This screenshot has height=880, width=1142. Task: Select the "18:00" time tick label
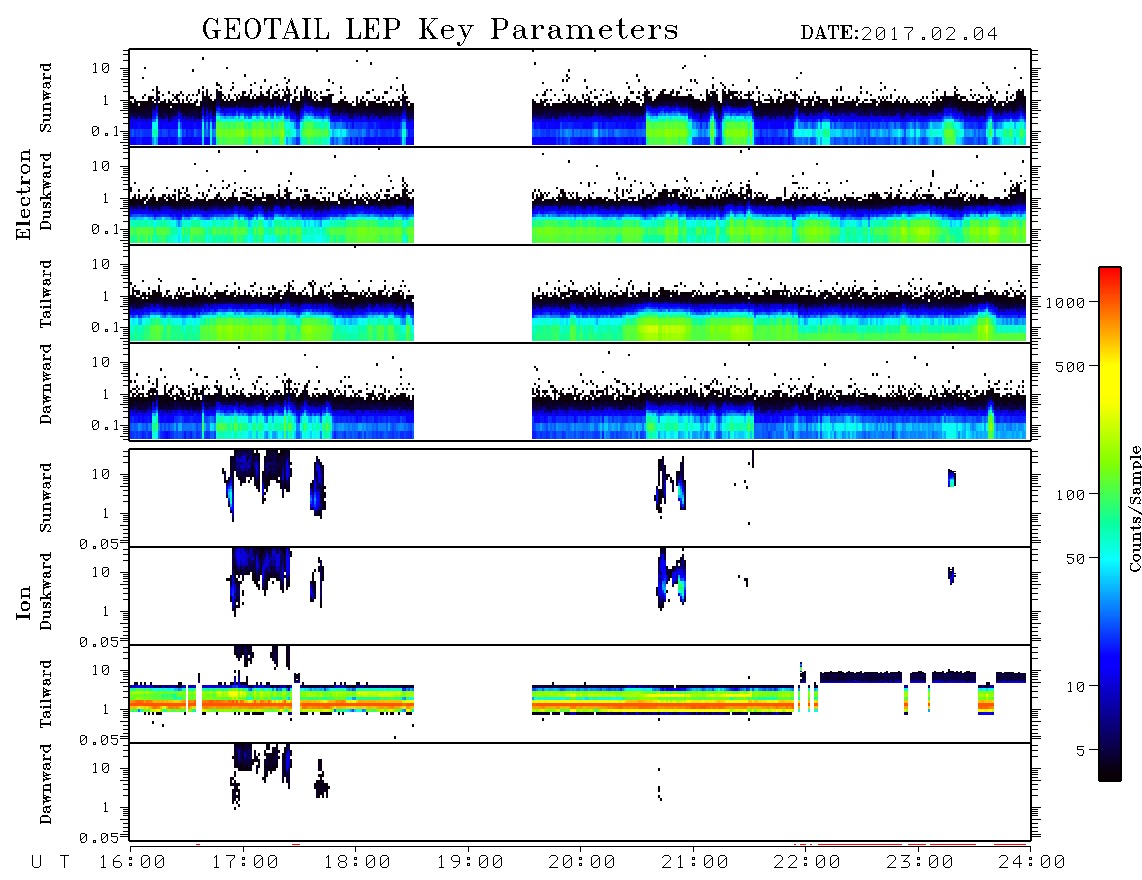[x=357, y=863]
